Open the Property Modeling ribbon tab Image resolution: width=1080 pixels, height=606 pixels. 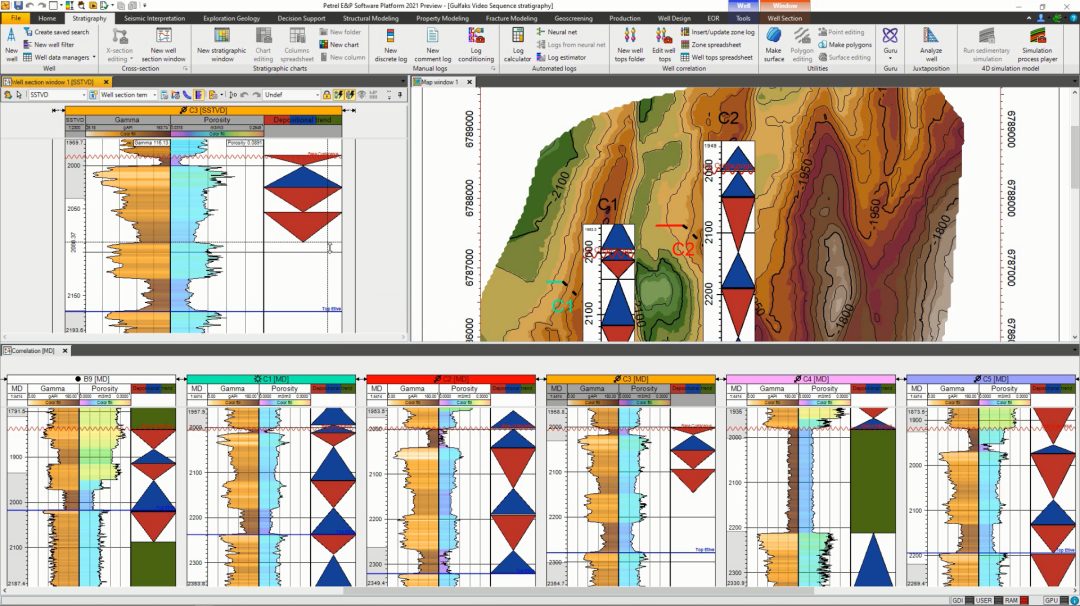(442, 18)
